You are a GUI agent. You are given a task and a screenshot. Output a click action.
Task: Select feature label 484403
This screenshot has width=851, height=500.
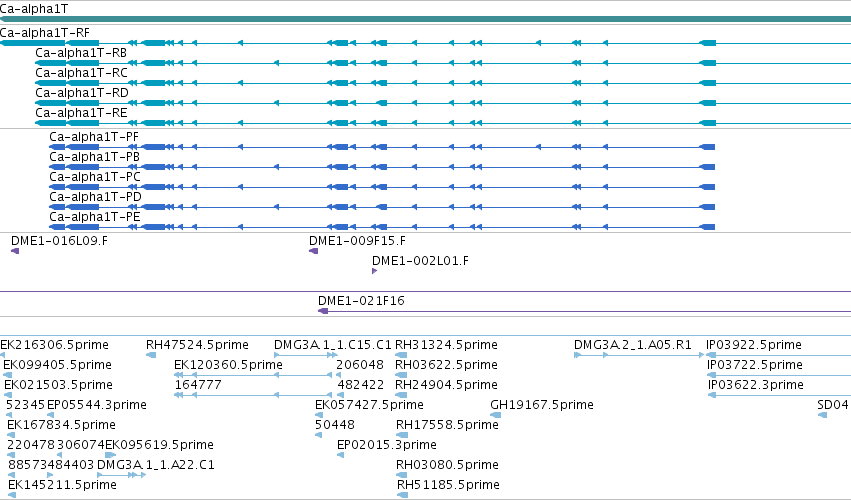[71, 465]
